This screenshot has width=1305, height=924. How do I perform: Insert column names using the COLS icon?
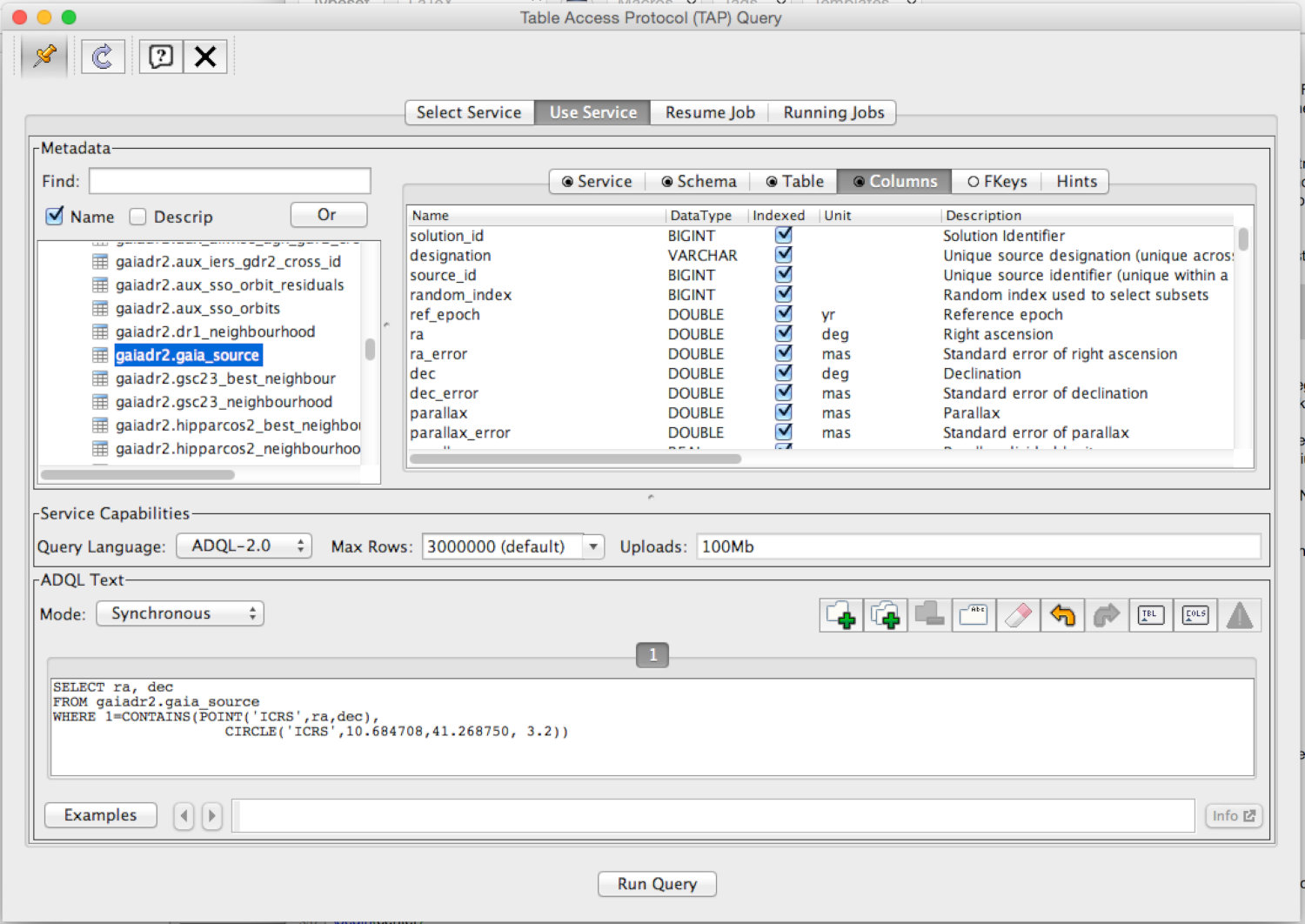pyautogui.click(x=1195, y=615)
